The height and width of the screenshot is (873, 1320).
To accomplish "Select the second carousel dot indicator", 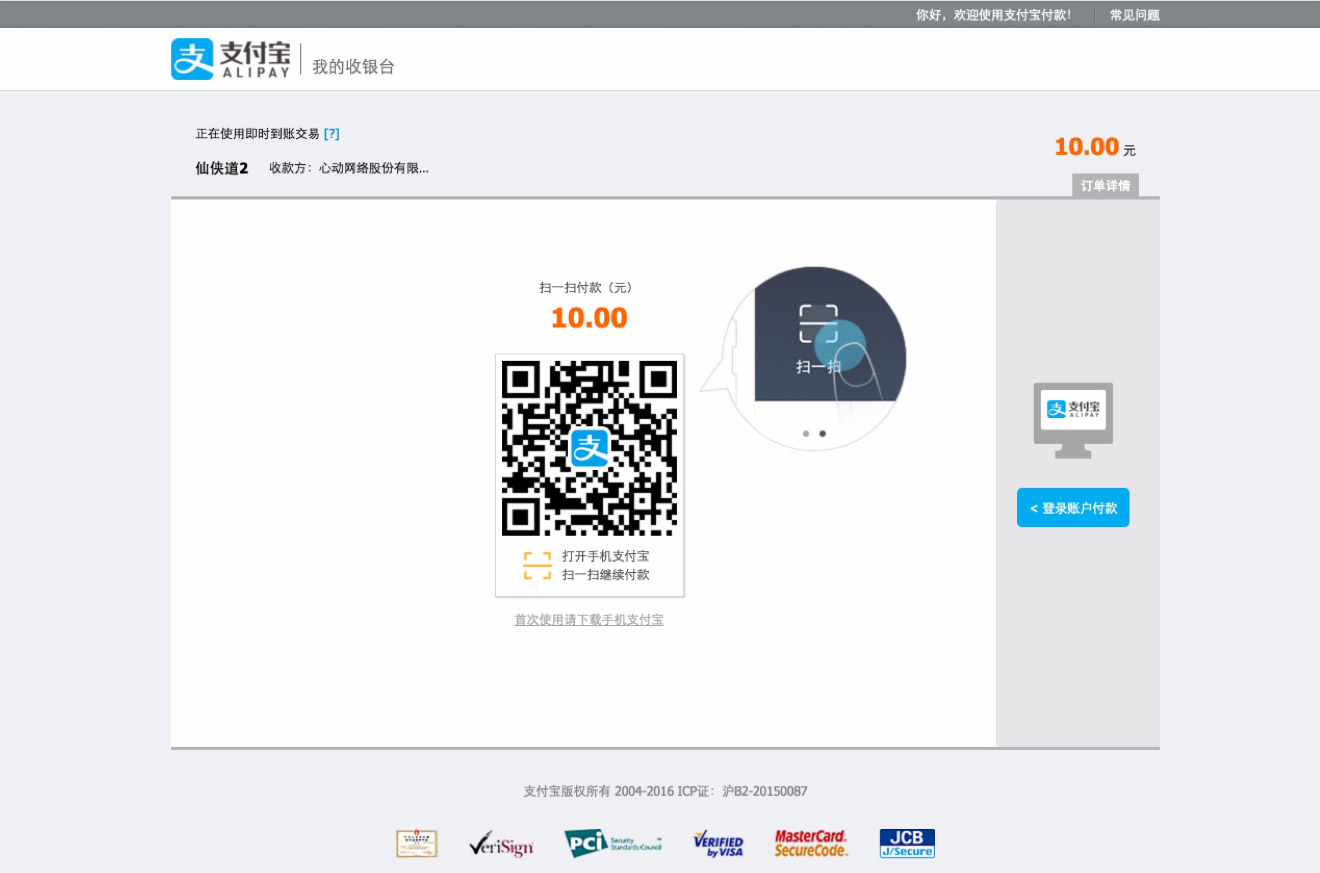I will pos(822,434).
